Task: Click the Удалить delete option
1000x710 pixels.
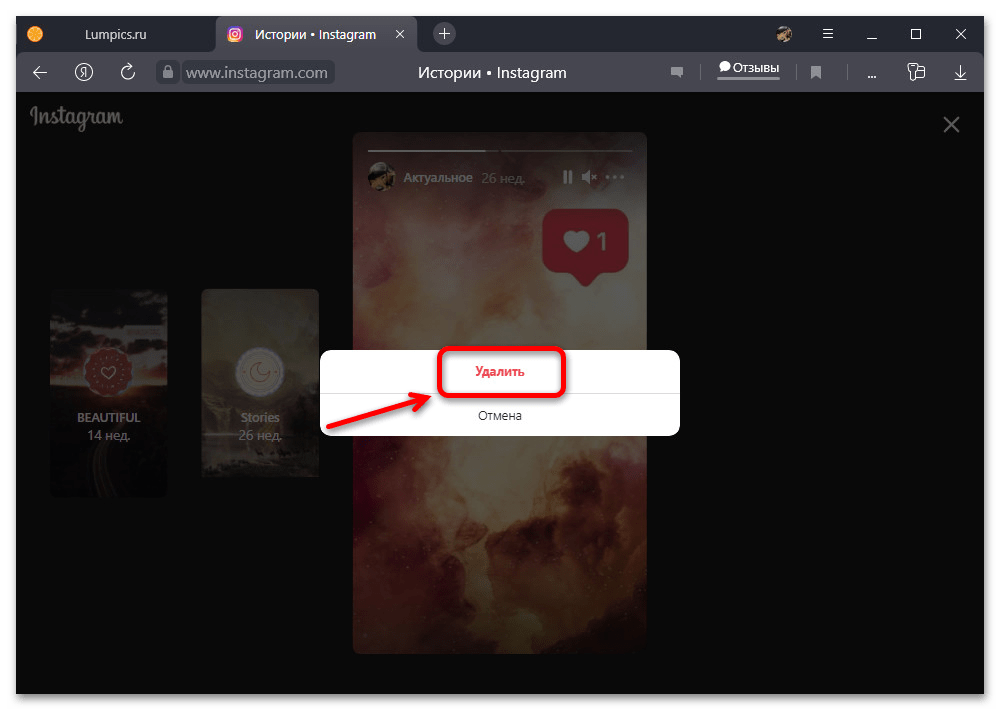Action: pos(499,371)
